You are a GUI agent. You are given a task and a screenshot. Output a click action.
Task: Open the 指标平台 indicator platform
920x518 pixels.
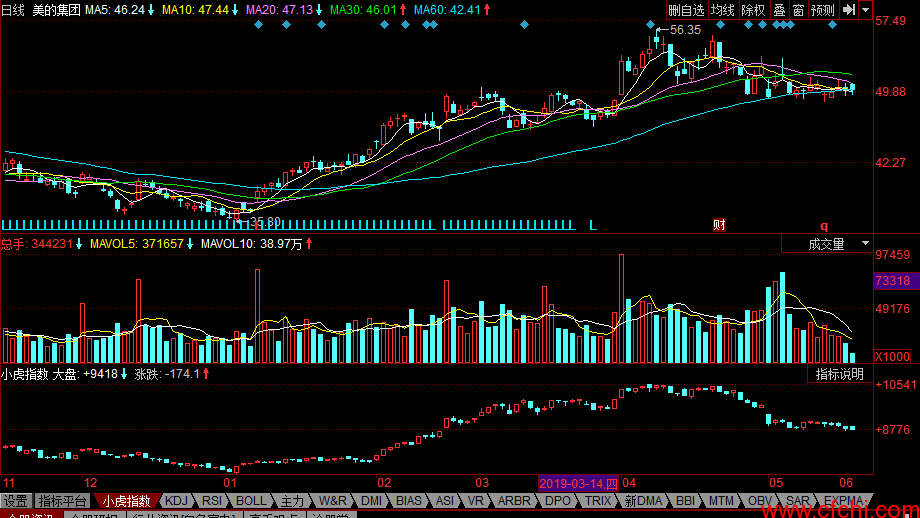tap(62, 501)
